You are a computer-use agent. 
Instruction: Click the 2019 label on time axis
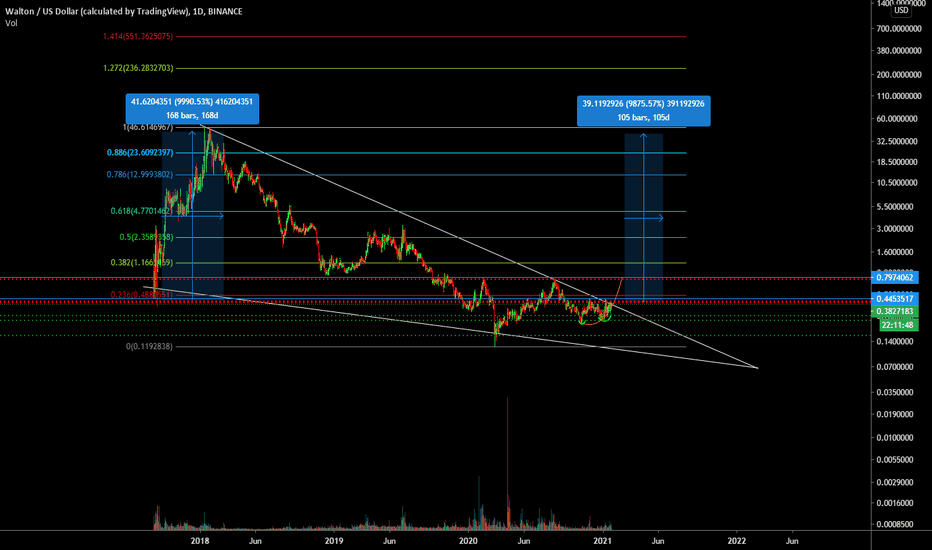point(334,541)
